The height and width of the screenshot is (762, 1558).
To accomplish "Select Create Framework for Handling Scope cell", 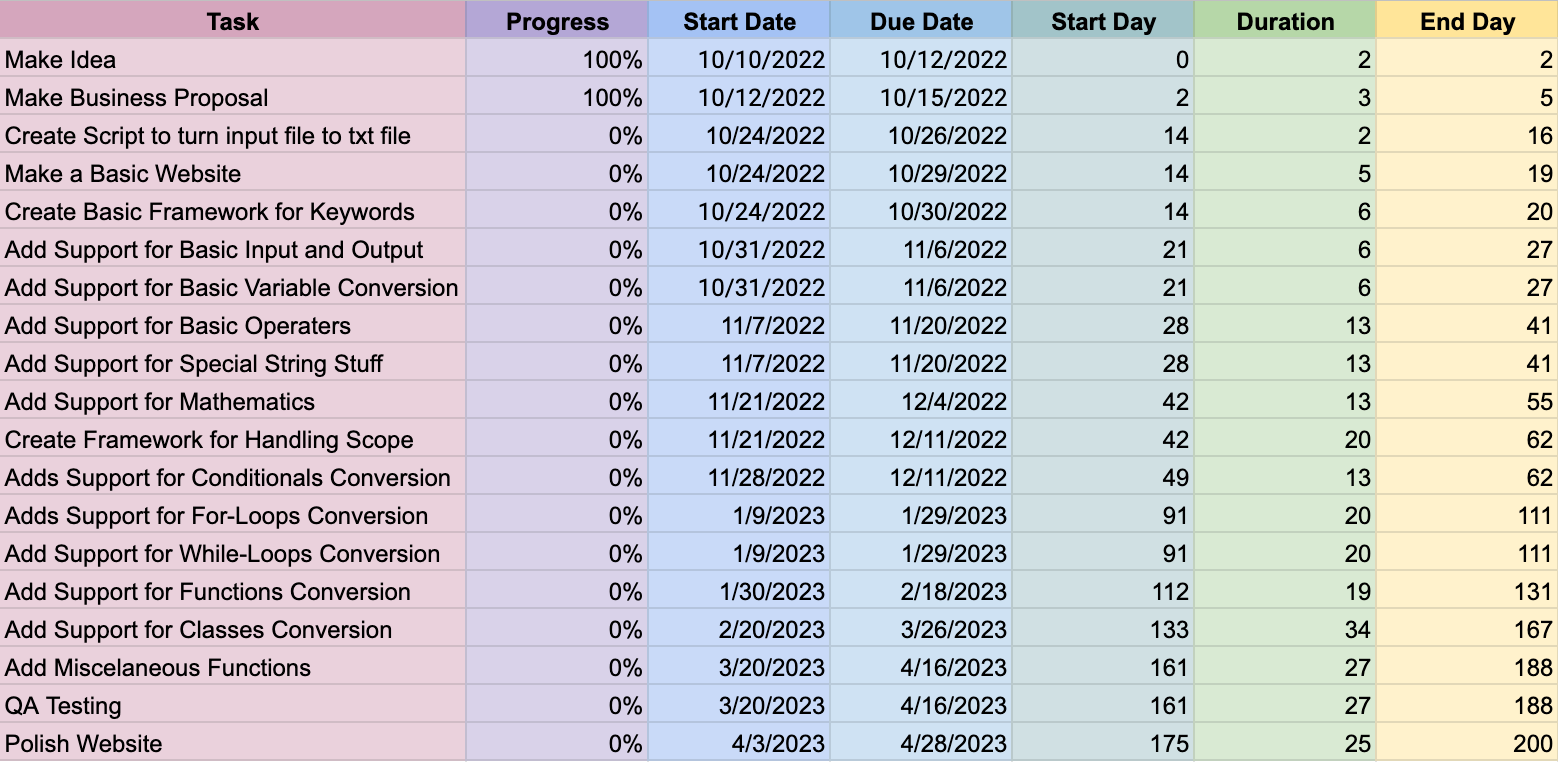I will (x=233, y=440).
